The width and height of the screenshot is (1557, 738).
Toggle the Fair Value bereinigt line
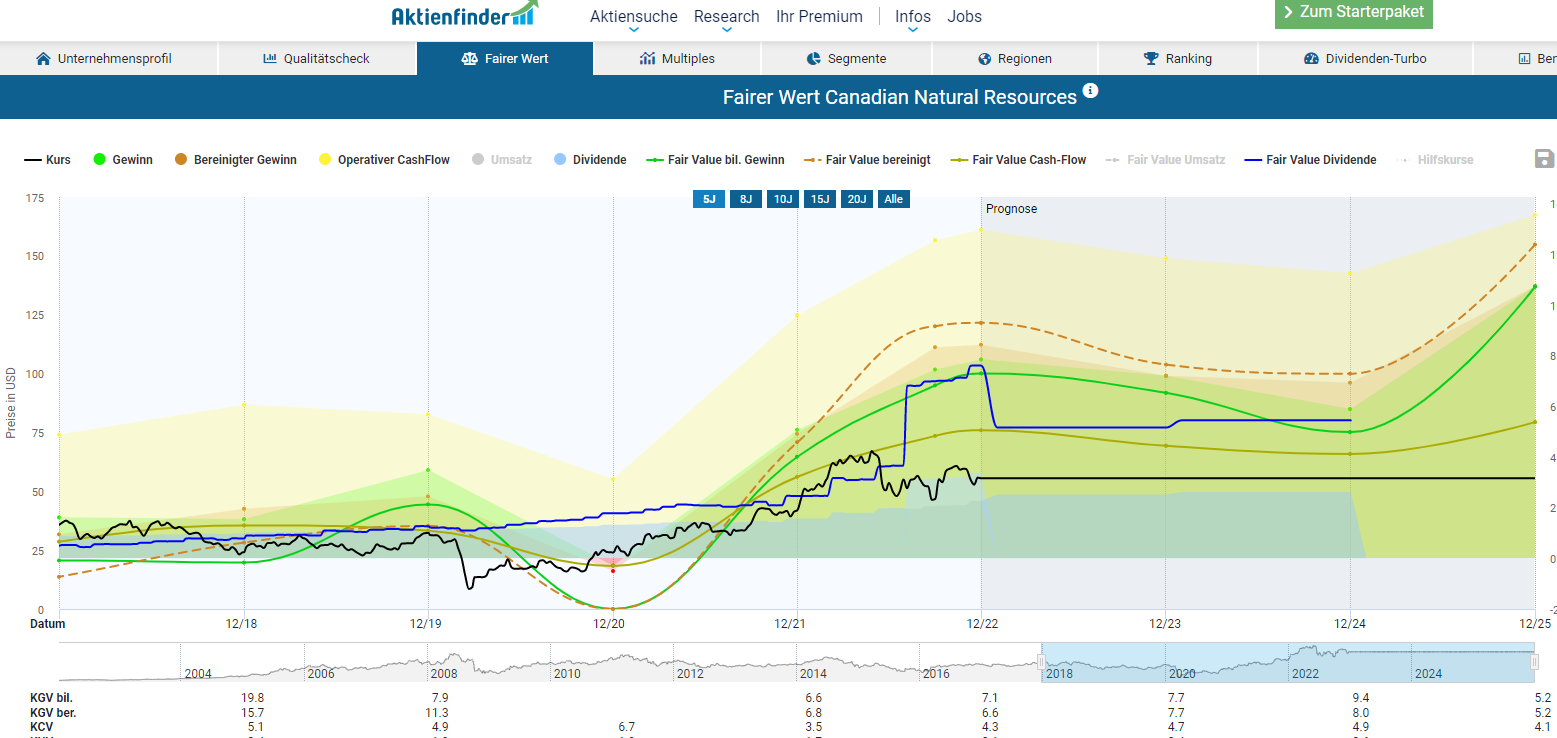tap(867, 160)
